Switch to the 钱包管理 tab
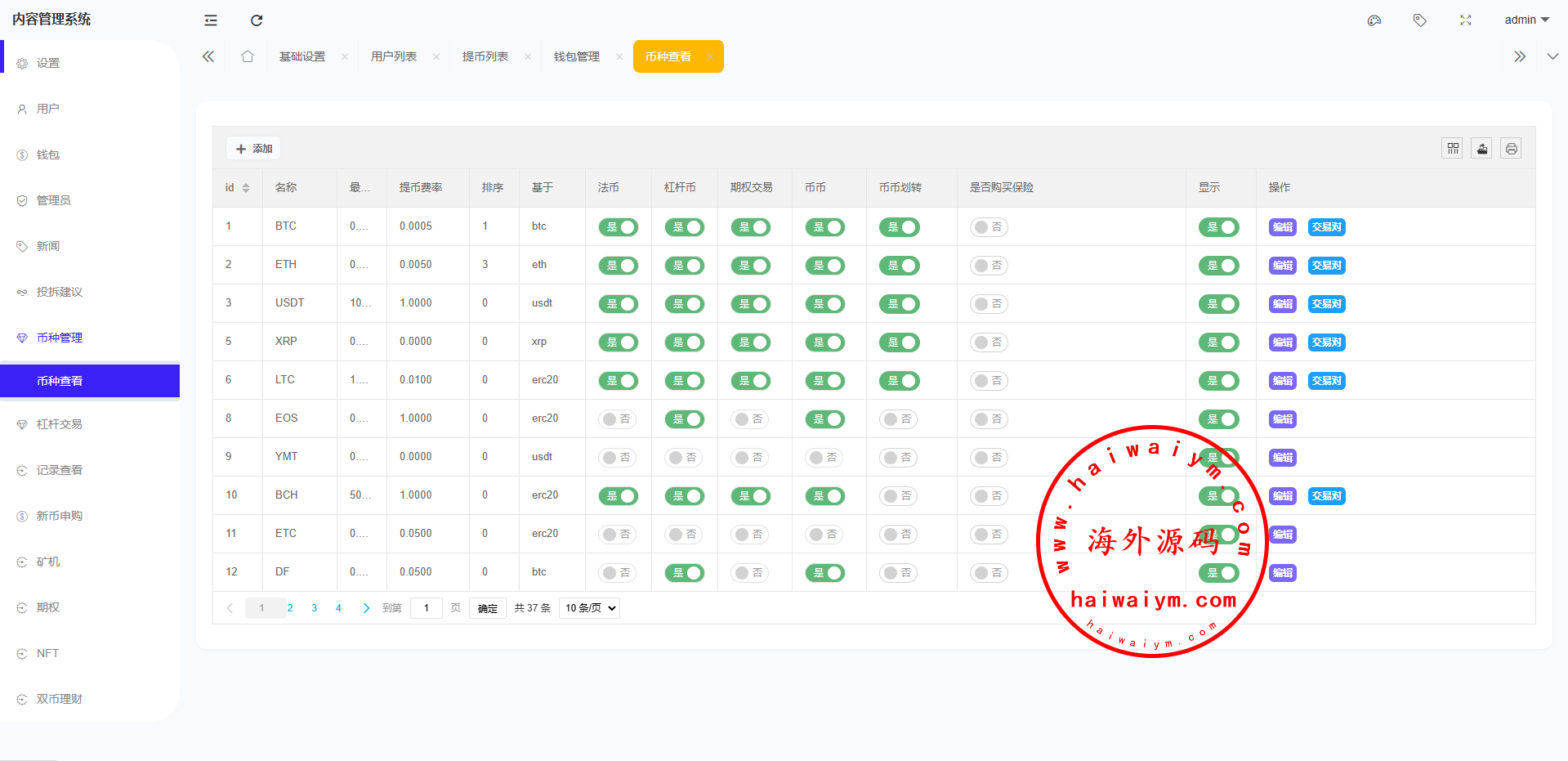 coord(577,56)
